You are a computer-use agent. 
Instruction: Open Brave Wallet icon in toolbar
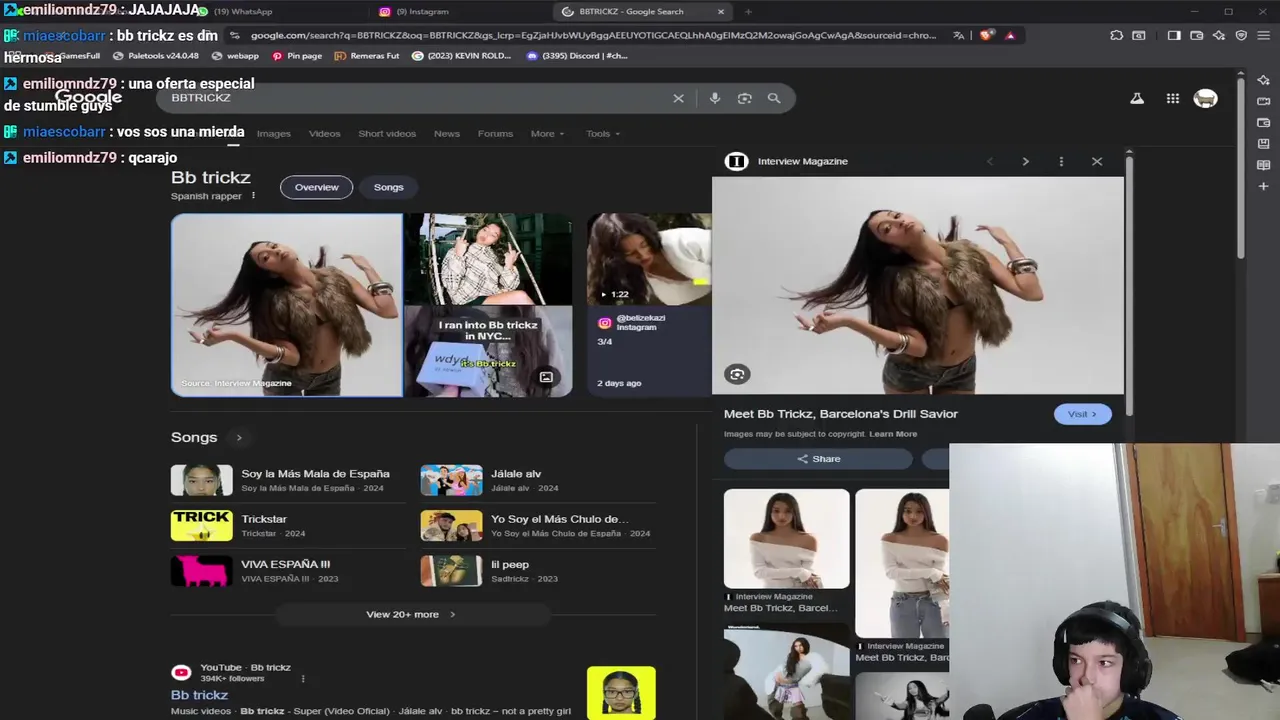1197,35
